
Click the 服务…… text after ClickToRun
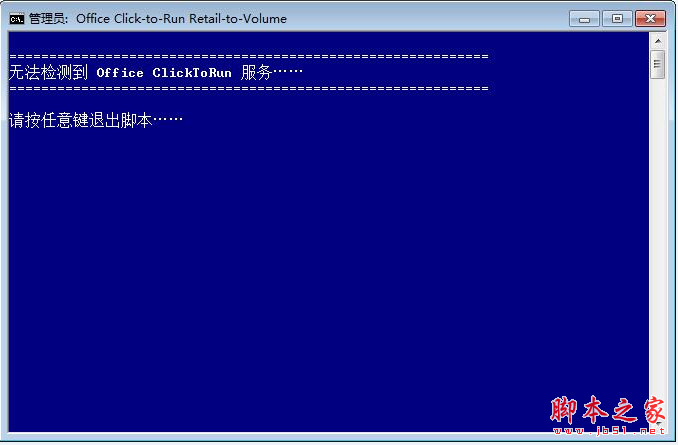point(272,72)
